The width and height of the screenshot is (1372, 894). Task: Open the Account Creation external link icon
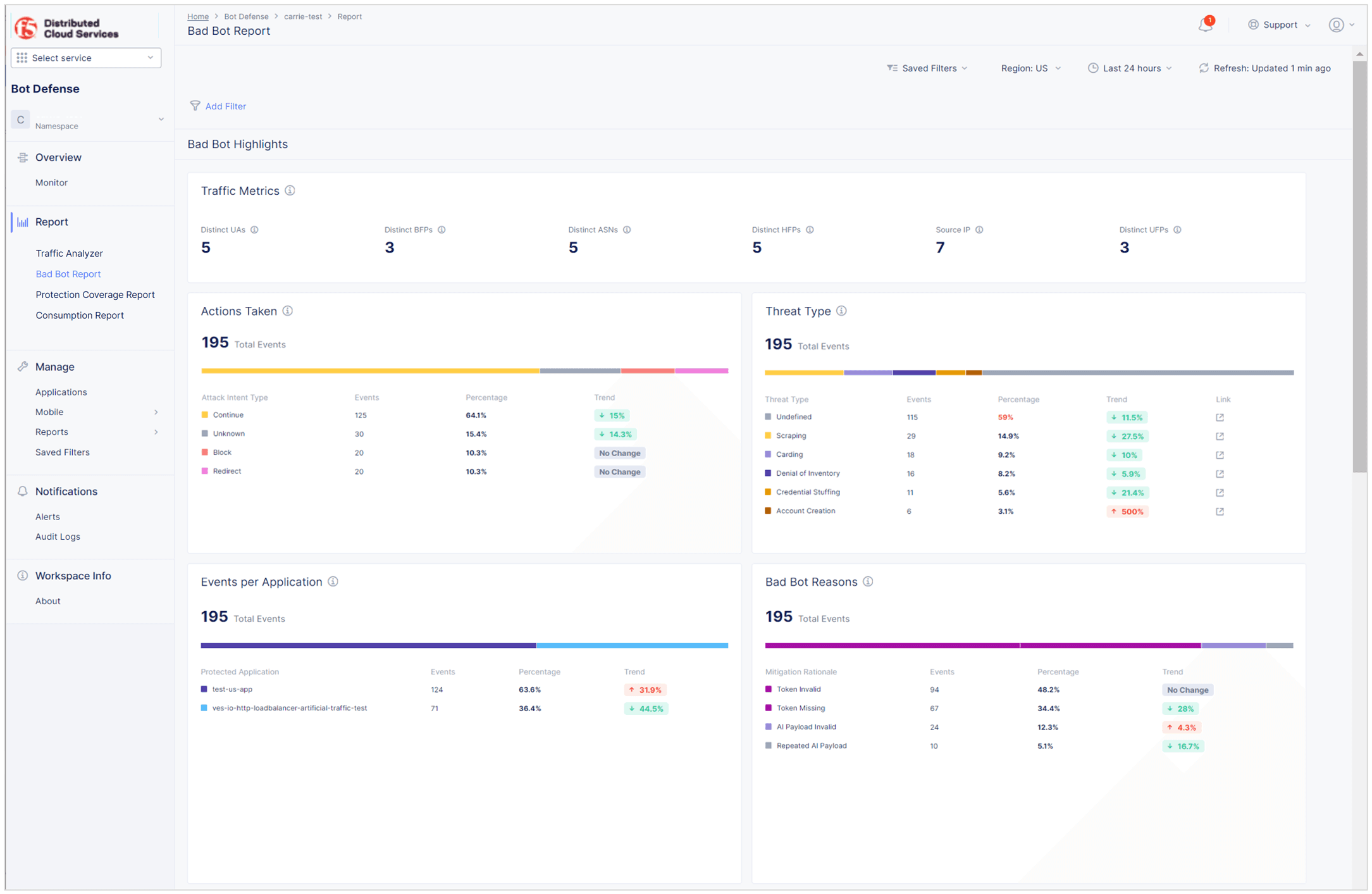tap(1220, 511)
